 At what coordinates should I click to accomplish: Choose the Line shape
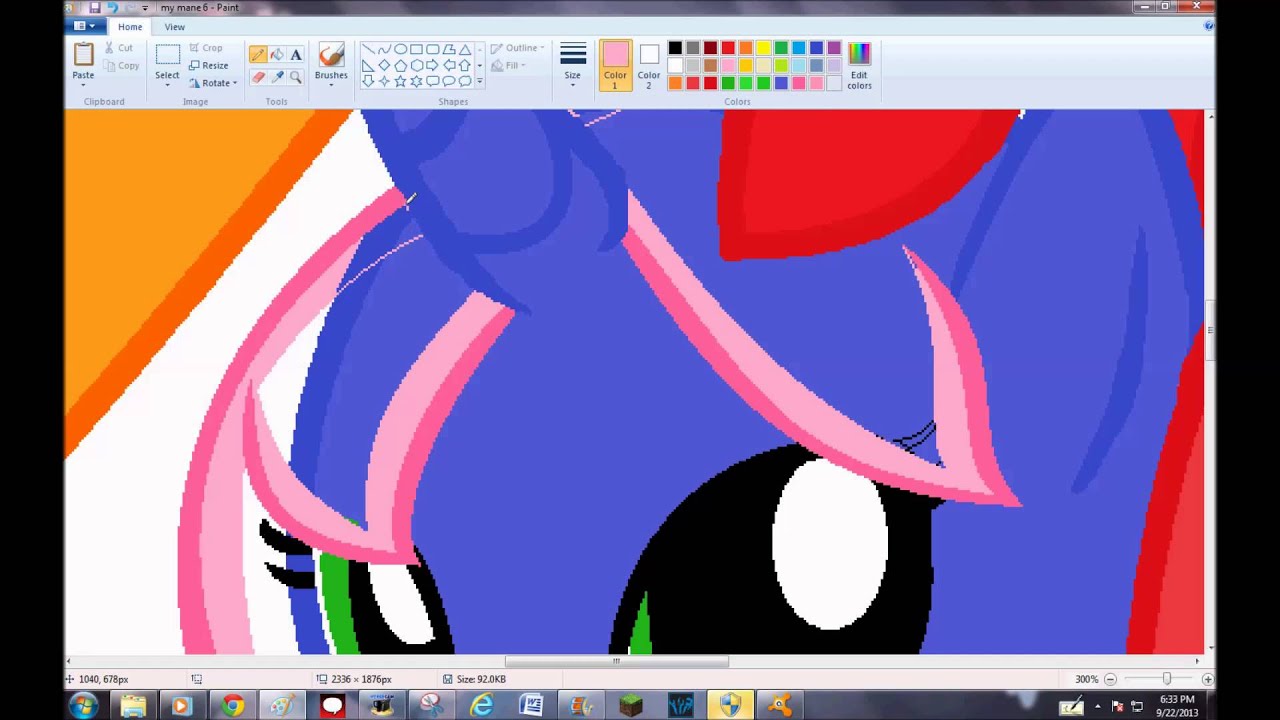coord(368,49)
